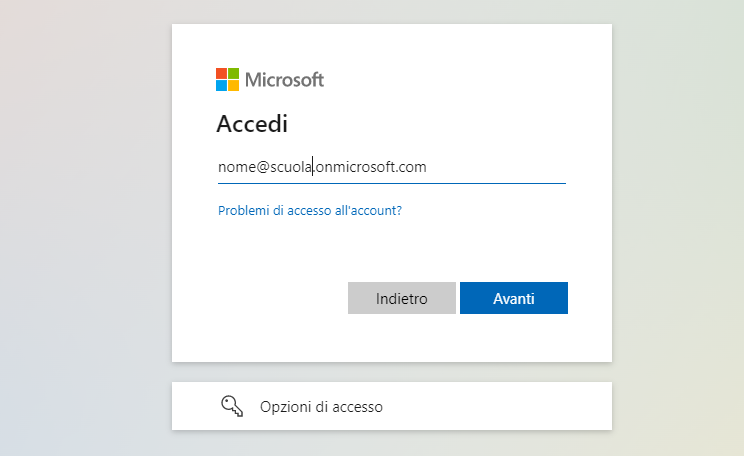This screenshot has width=744, height=456.
Task: Focus the email address input field
Action: [x=392, y=167]
